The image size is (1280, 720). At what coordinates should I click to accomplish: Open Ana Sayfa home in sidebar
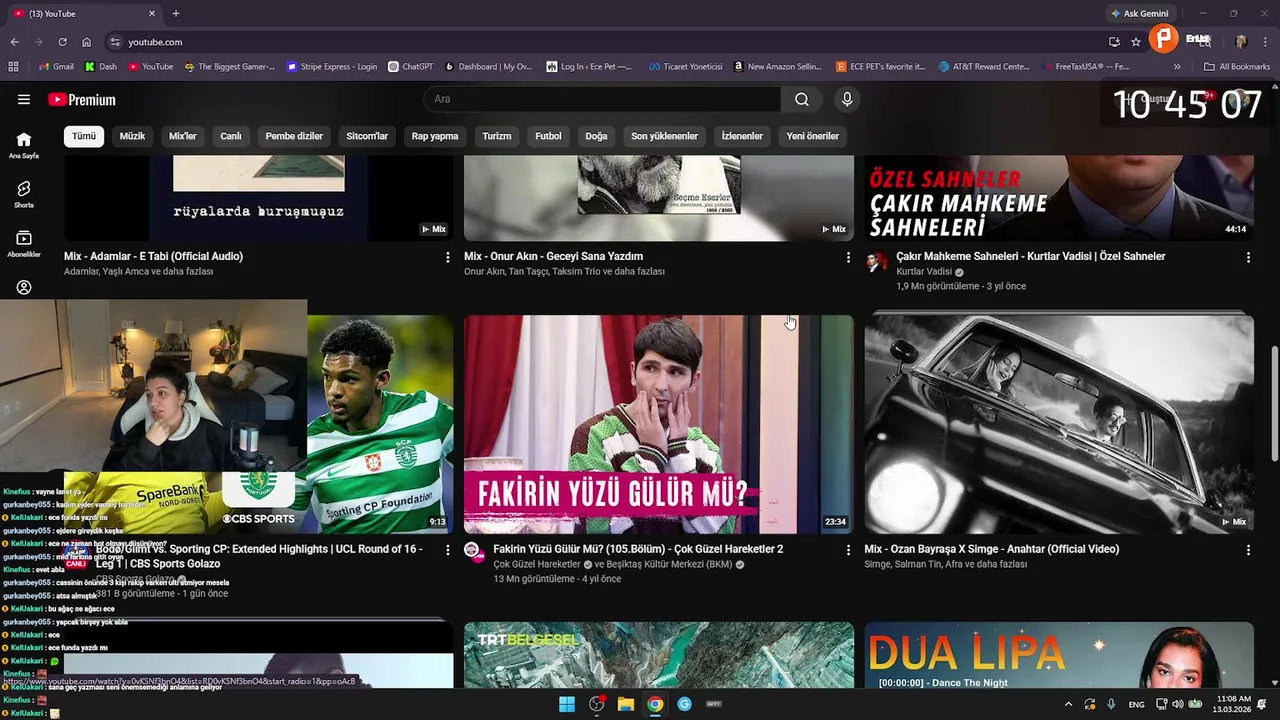click(24, 145)
